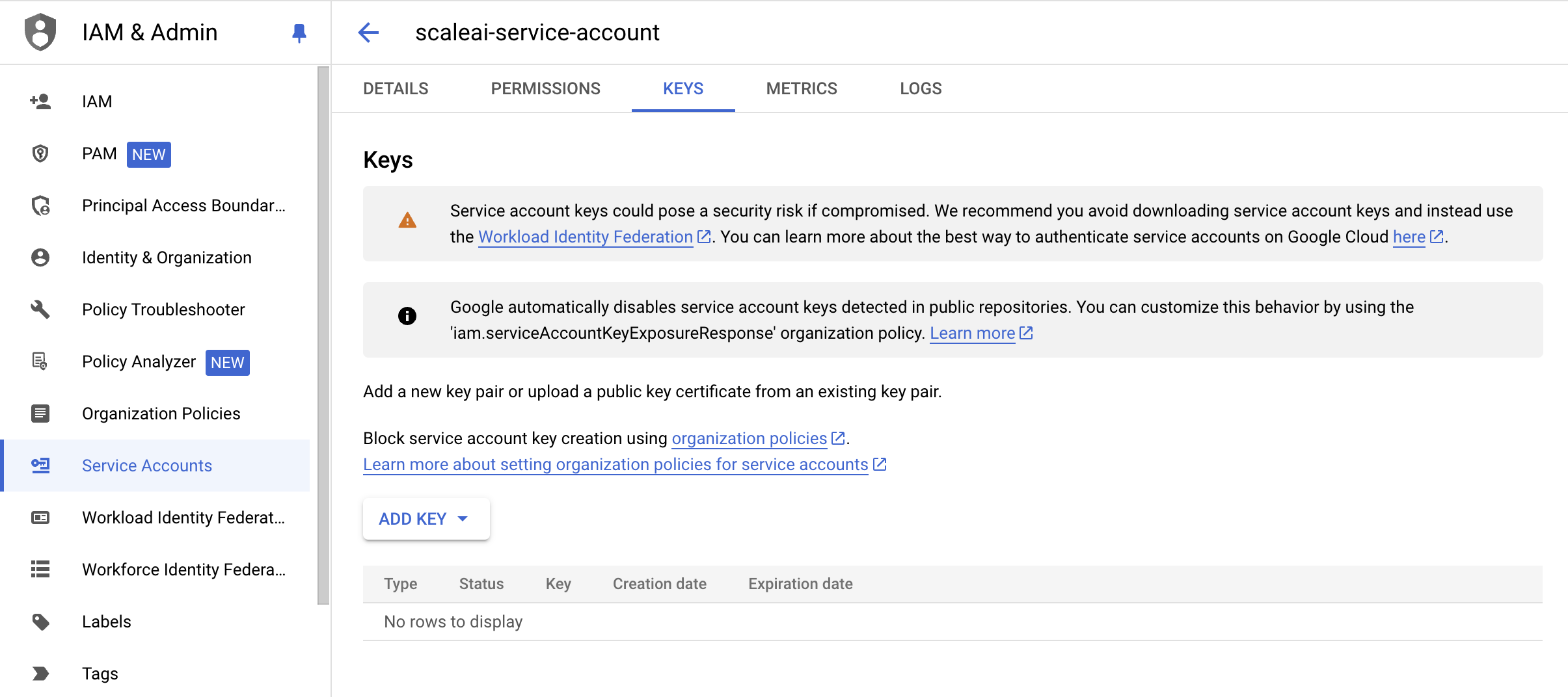1568x697 pixels.
Task: Click the Creation date column header
Action: pos(659,584)
